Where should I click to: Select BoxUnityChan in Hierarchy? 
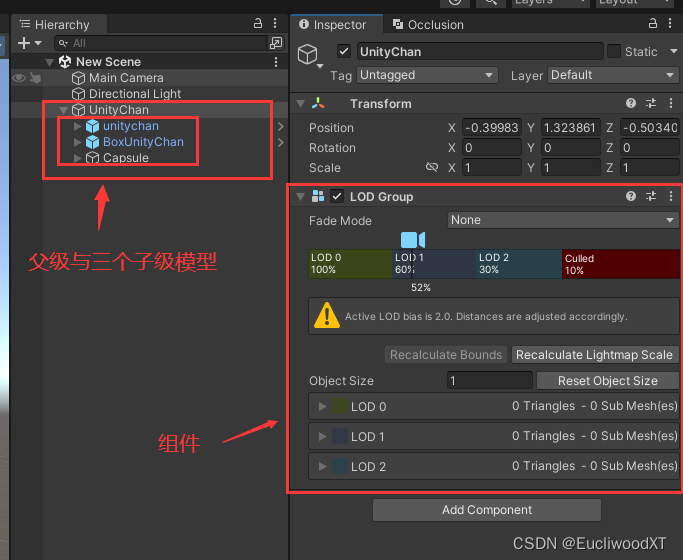143,142
